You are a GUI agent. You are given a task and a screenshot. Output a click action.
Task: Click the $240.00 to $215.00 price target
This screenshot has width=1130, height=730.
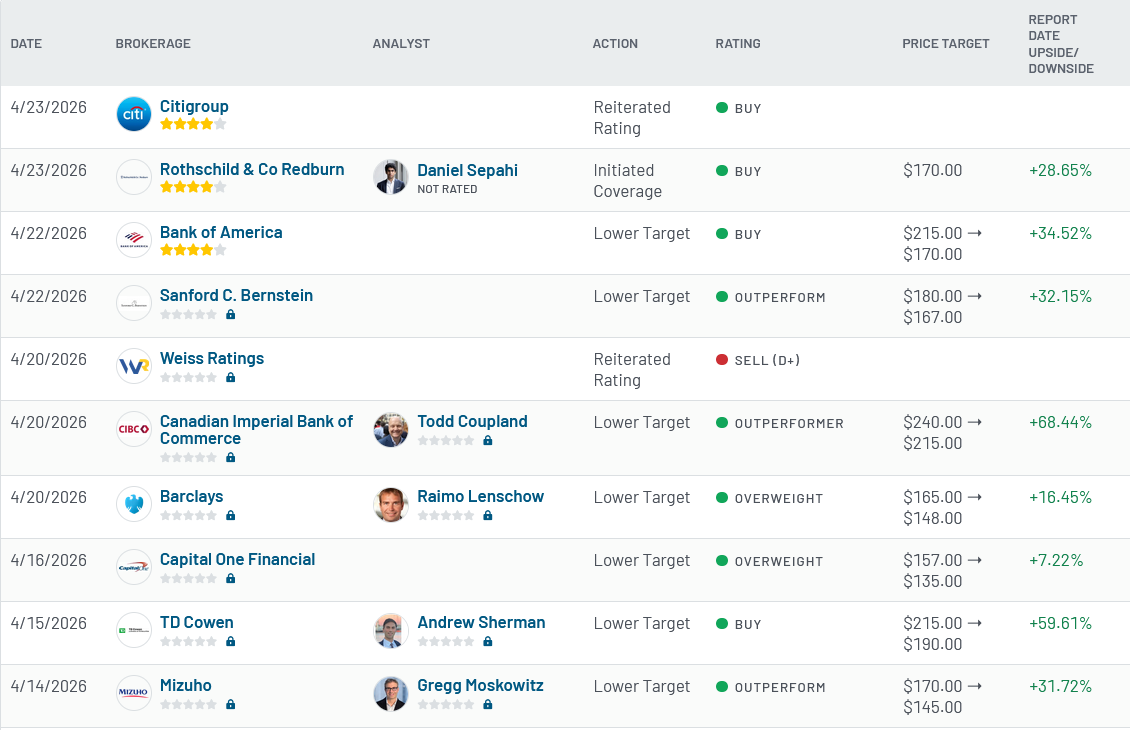pos(943,432)
